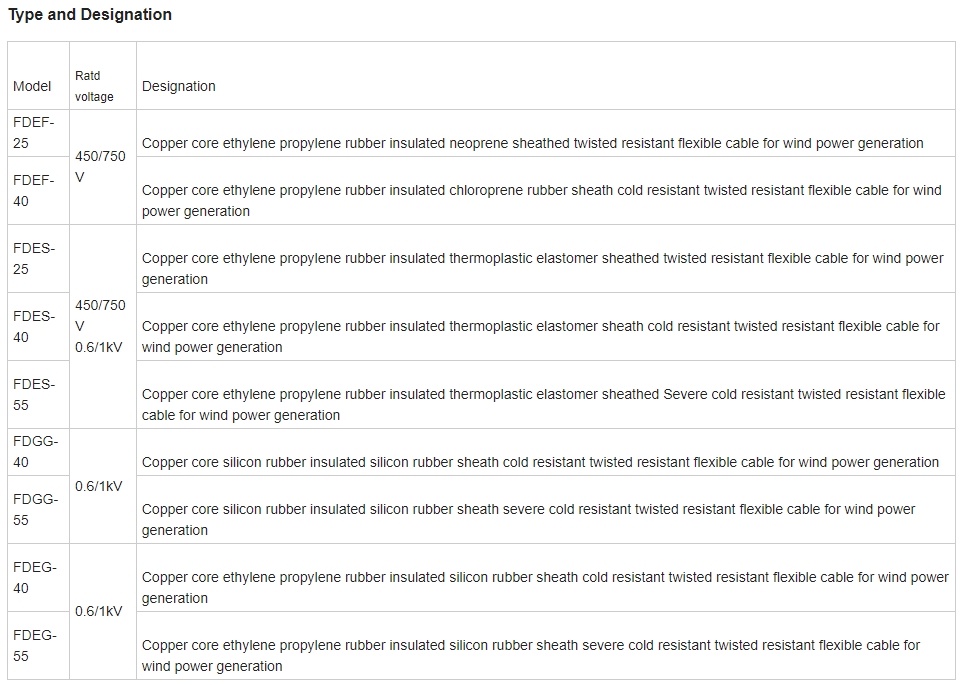Click the neoprene sheathed cable designation text

coord(532,143)
